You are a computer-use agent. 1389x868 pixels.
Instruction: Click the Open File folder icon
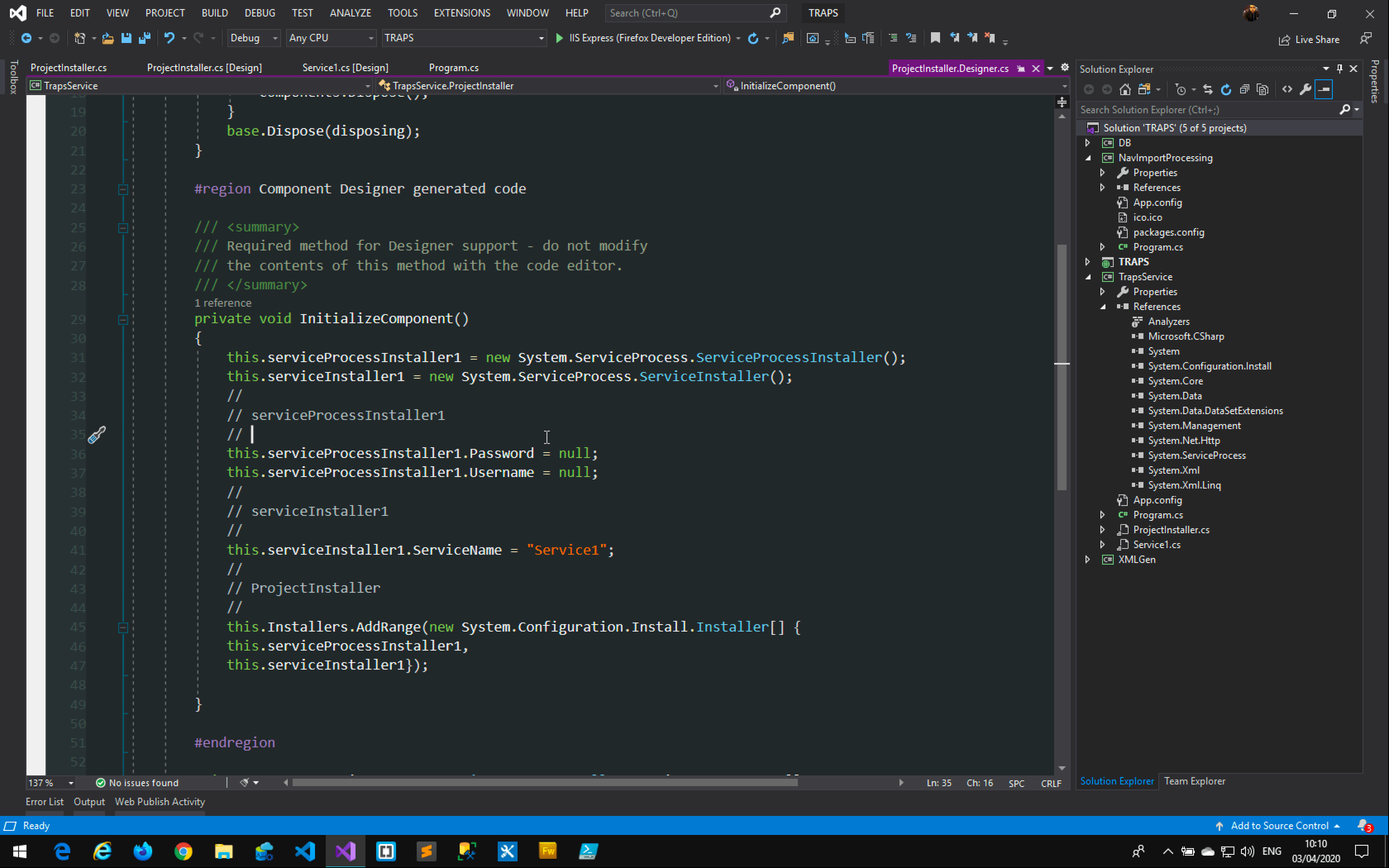[107, 38]
